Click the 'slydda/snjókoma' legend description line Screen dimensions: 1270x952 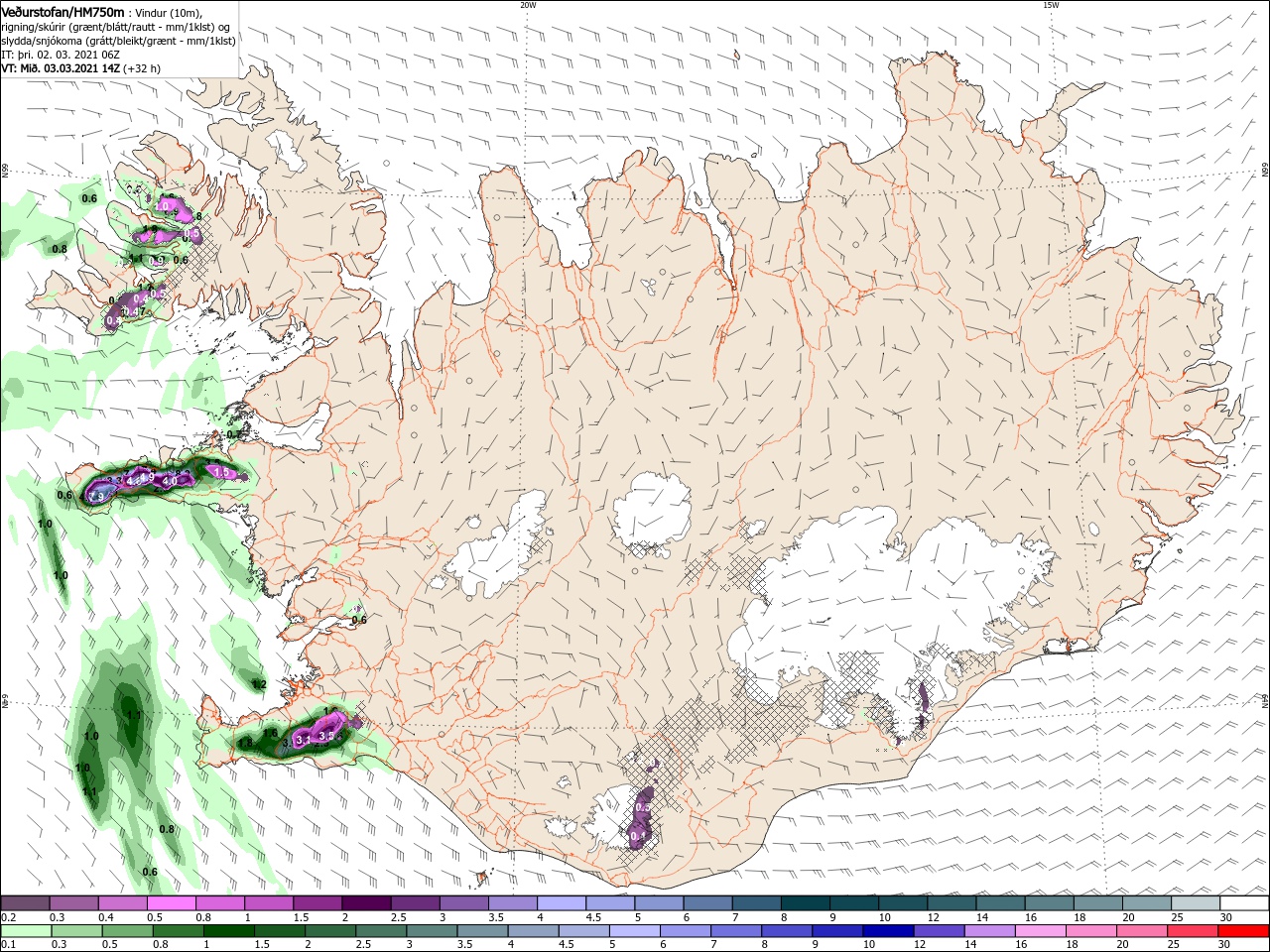point(118,41)
